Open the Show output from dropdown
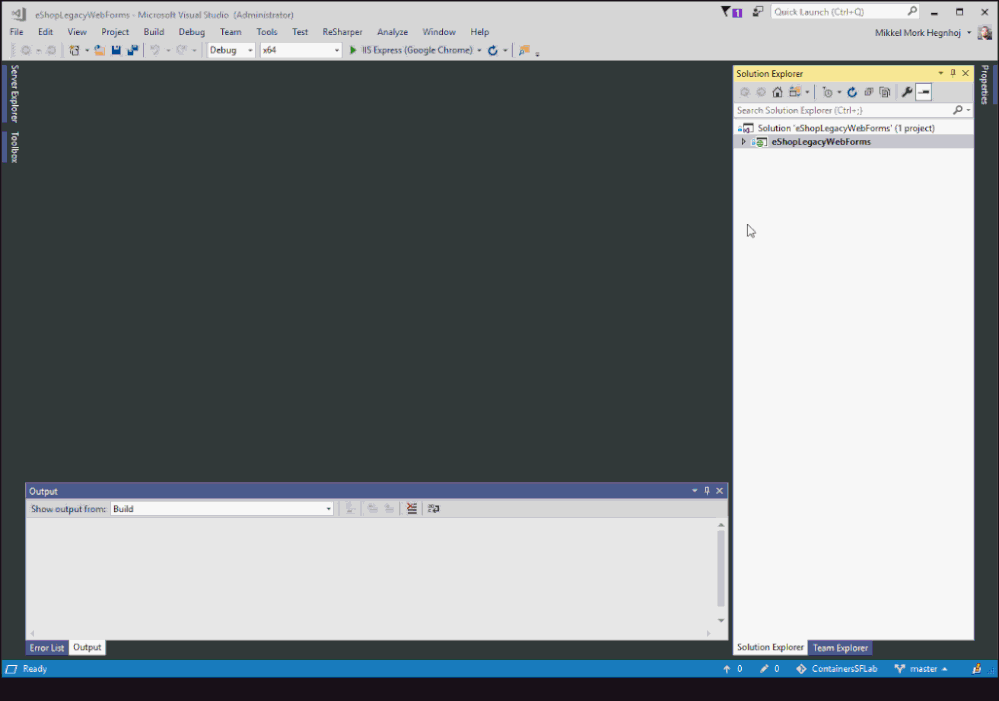Screen dimensions: 999x701 coord(222,508)
